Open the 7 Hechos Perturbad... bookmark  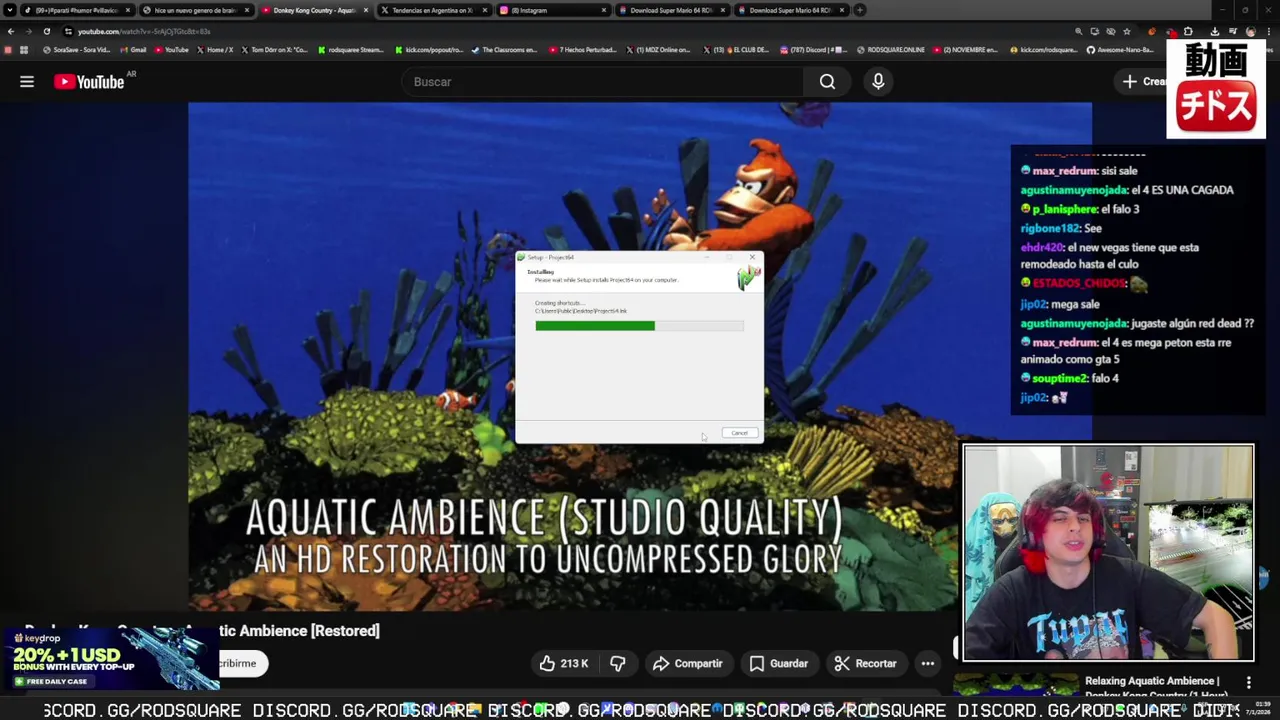coord(583,49)
